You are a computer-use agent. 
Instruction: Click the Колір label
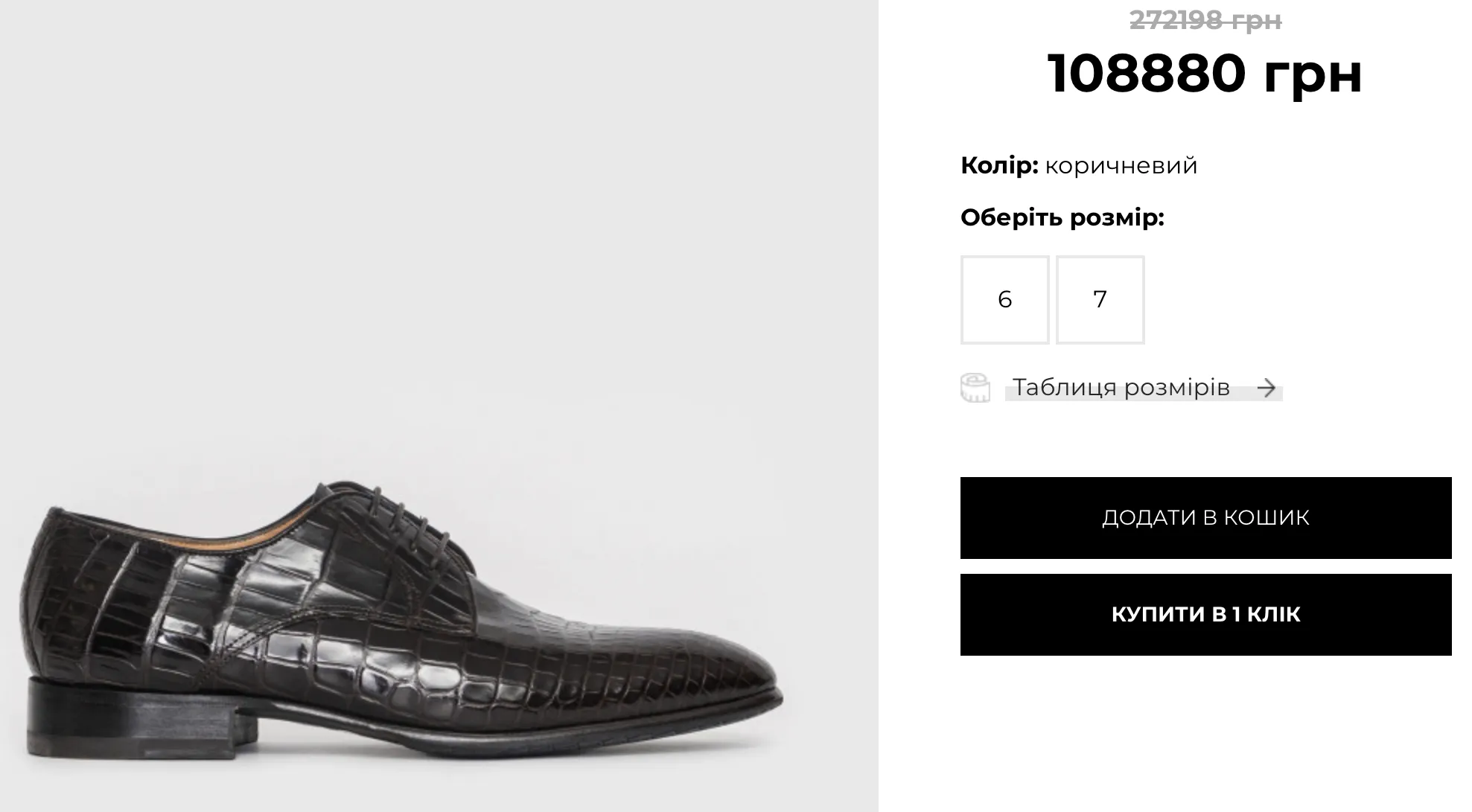(x=999, y=165)
